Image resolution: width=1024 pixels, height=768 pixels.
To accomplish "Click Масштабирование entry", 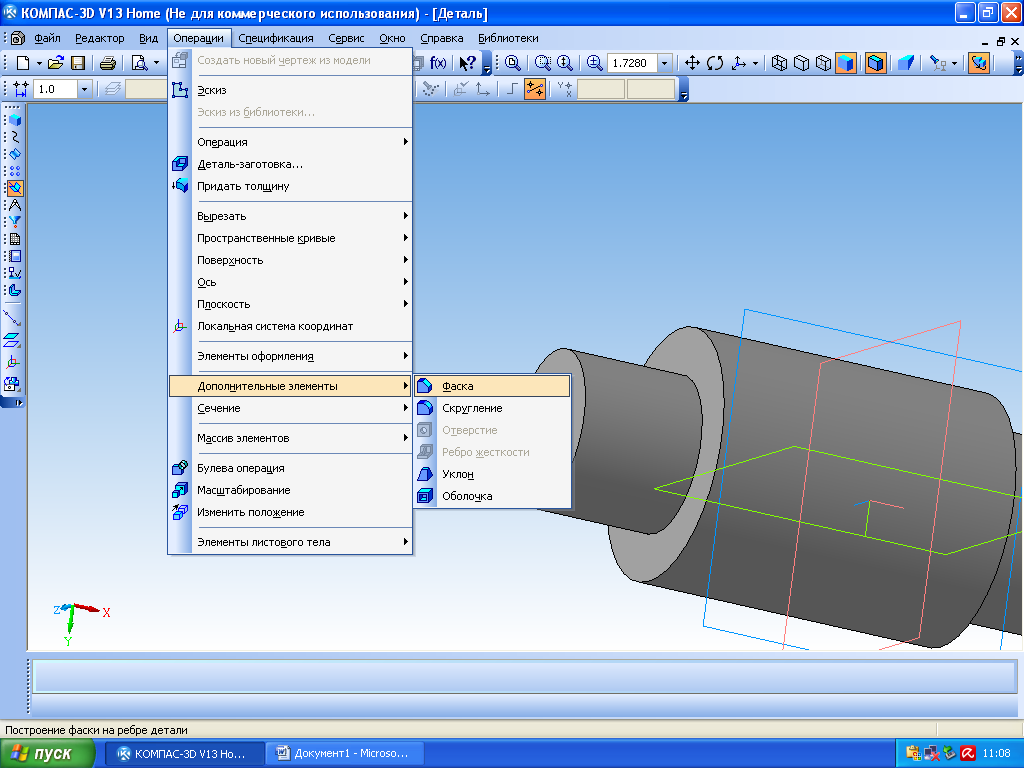I will (291, 490).
